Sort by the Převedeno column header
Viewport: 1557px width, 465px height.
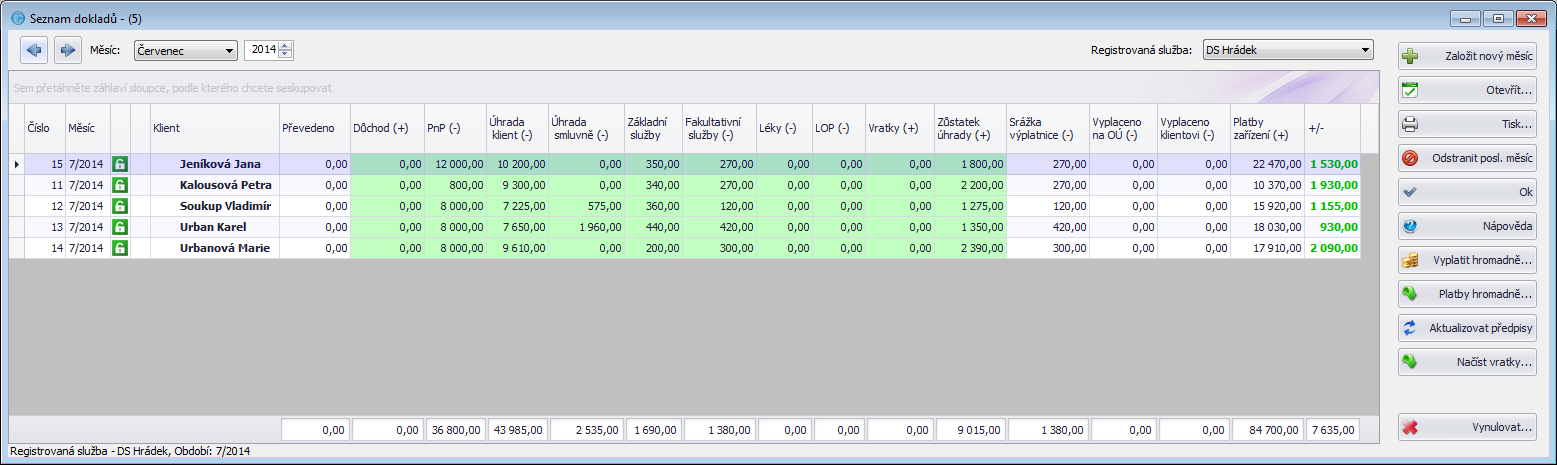click(x=314, y=128)
